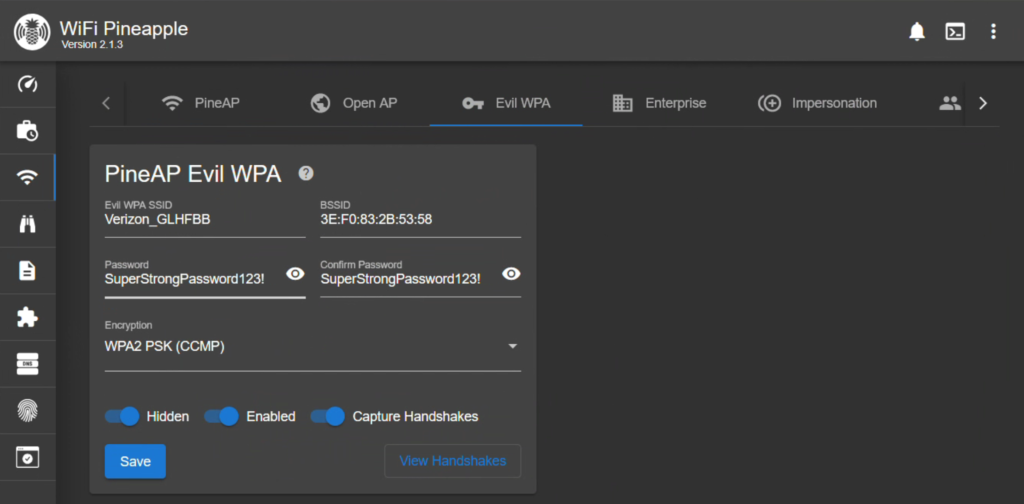
Task: Click the Encryption dropdown arrow
Action: tap(513, 346)
